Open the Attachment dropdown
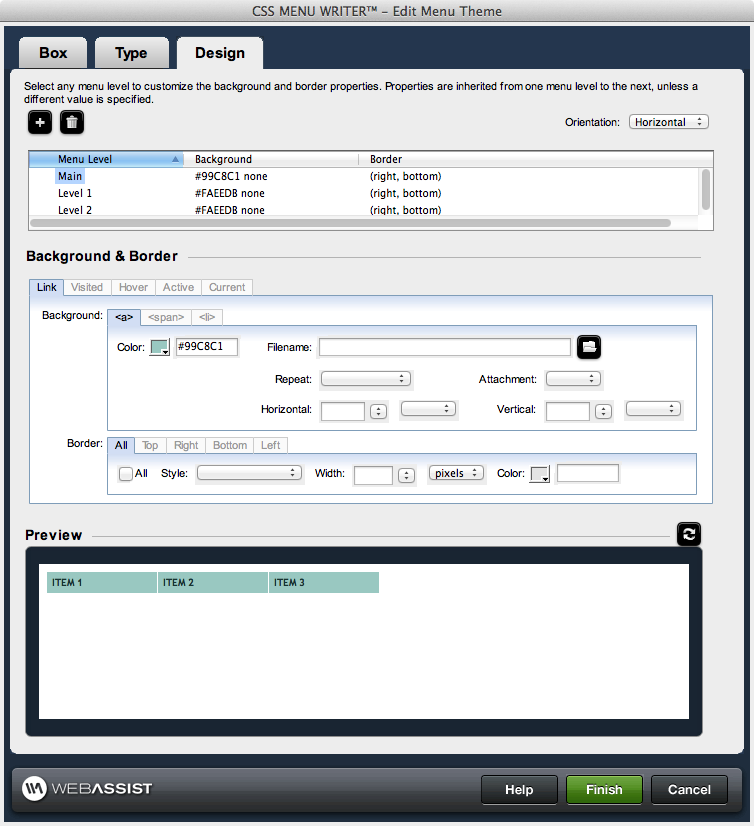754x826 pixels. pos(573,379)
